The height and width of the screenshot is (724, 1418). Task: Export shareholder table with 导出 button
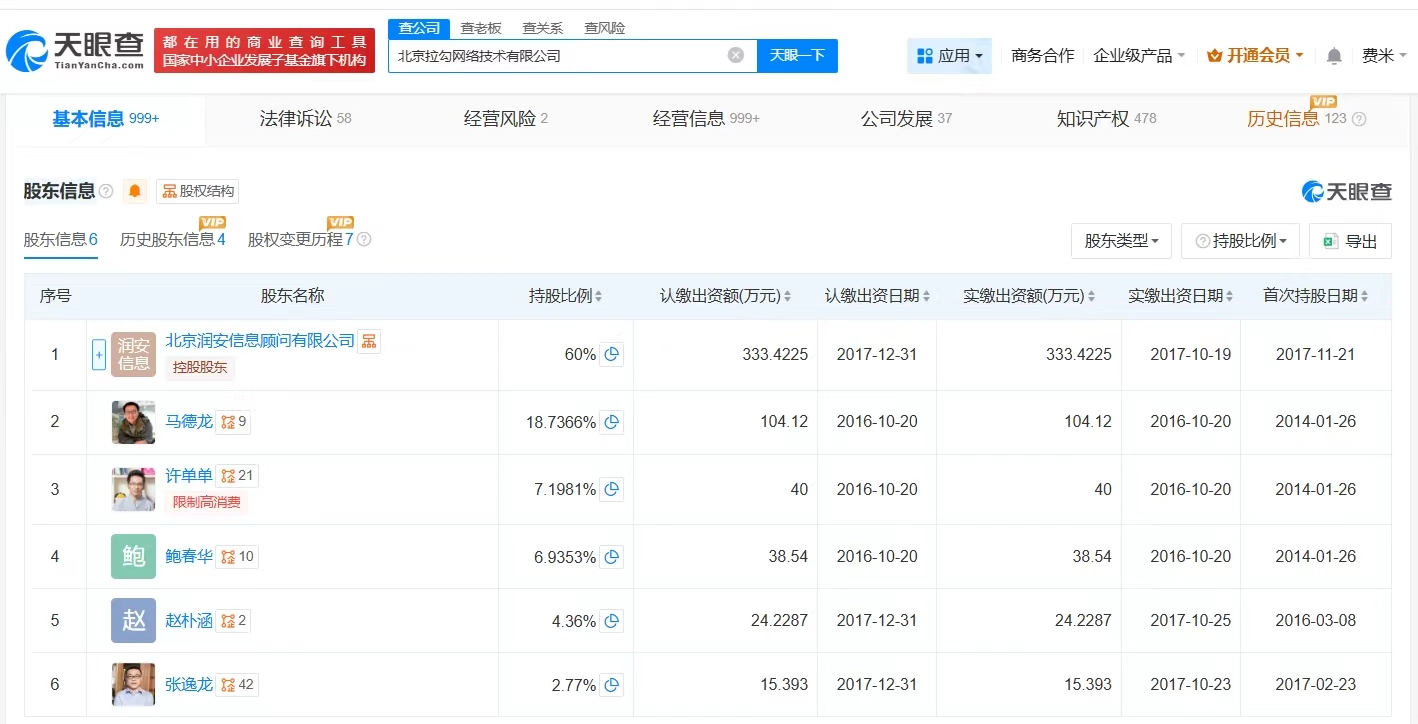1350,241
